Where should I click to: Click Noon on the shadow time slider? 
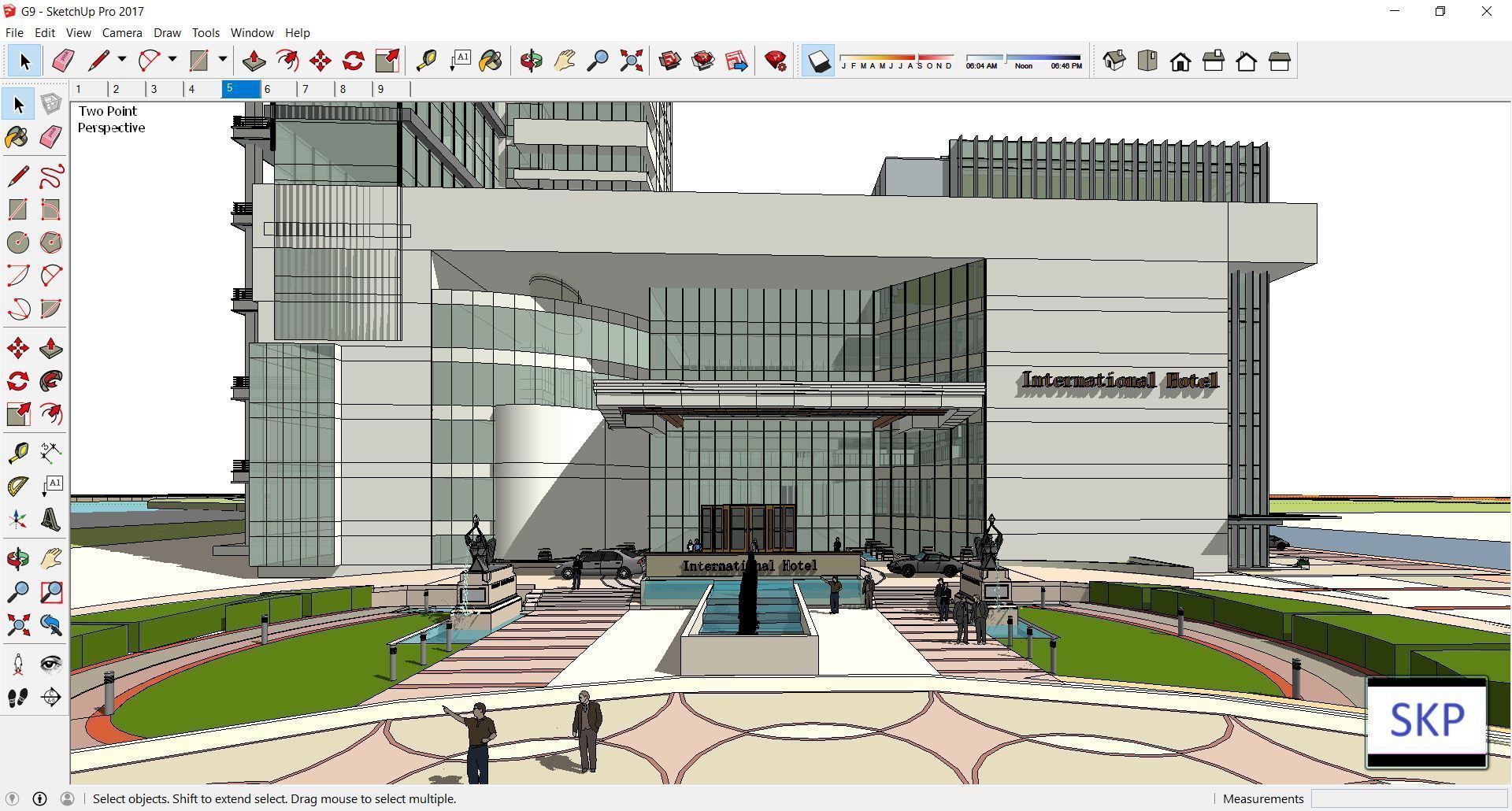pos(1023,65)
